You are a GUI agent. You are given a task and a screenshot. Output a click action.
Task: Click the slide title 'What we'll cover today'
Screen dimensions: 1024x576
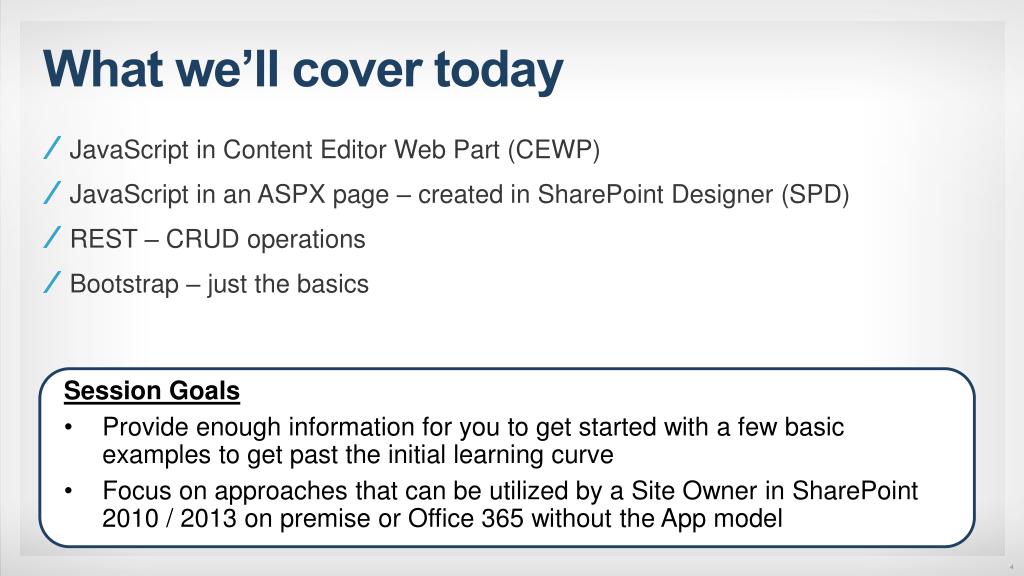click(303, 70)
